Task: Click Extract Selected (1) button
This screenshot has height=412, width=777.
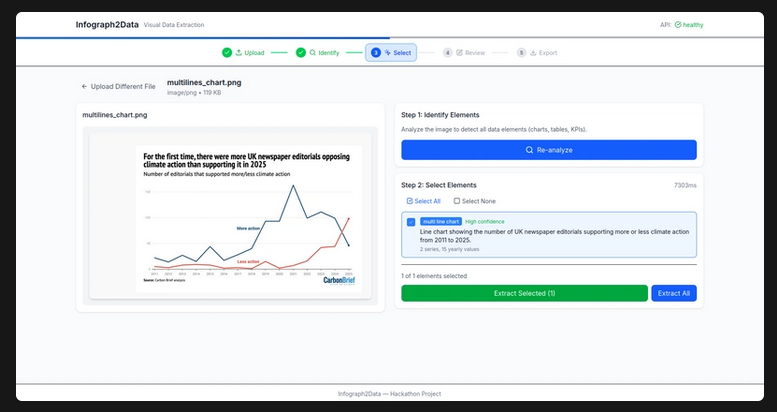Action: click(x=524, y=293)
